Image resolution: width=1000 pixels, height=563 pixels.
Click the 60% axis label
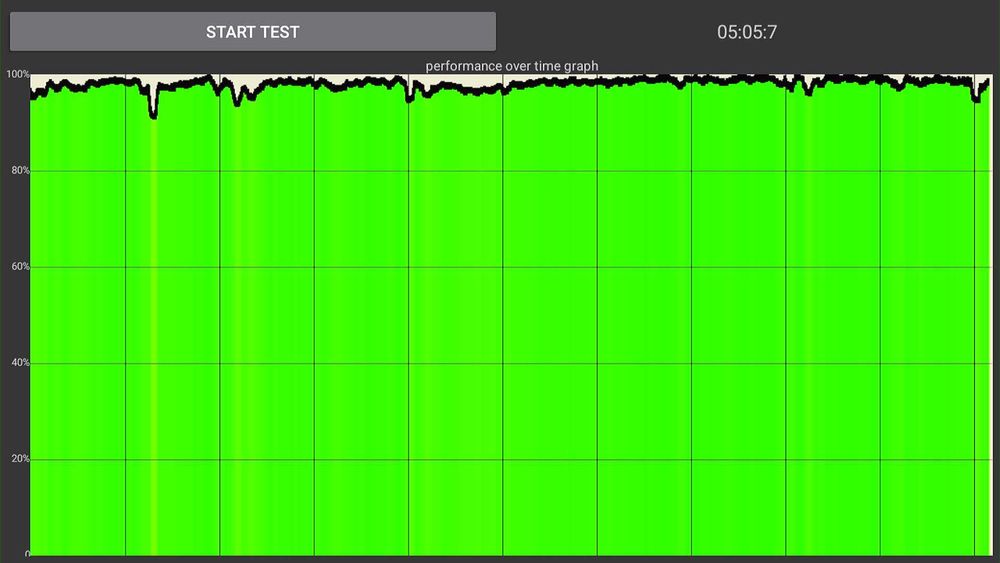tap(20, 267)
